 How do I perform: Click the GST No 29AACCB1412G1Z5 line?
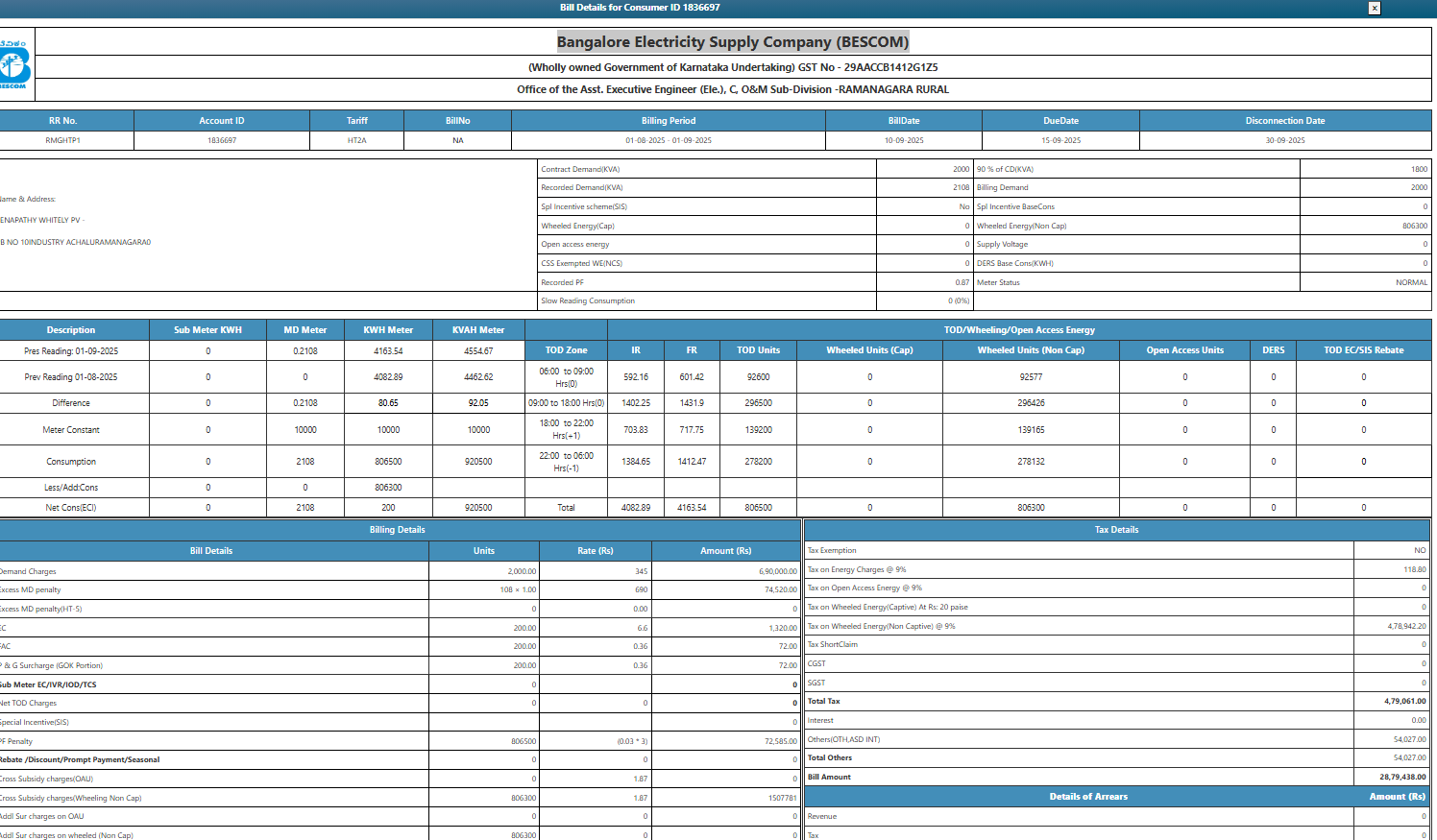tap(733, 67)
